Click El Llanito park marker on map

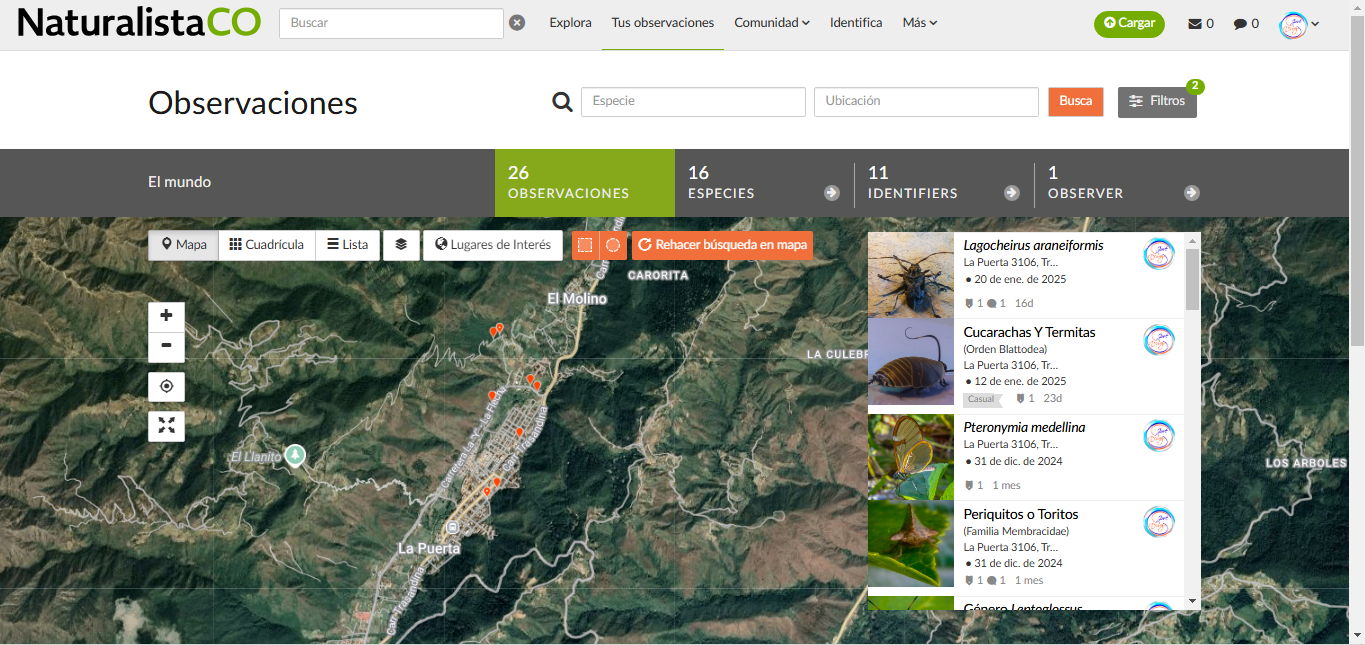click(294, 456)
